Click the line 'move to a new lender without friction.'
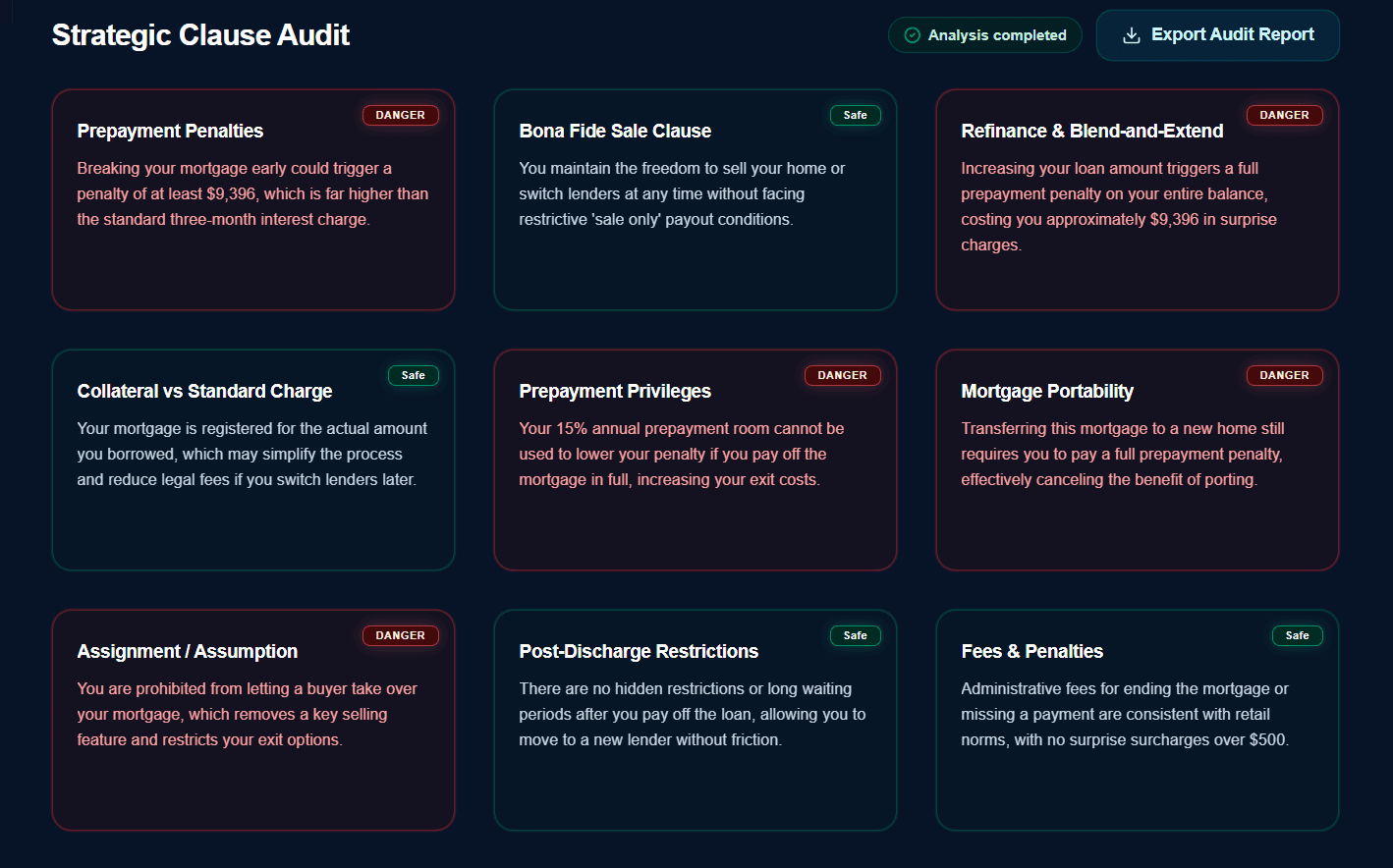 click(x=651, y=739)
